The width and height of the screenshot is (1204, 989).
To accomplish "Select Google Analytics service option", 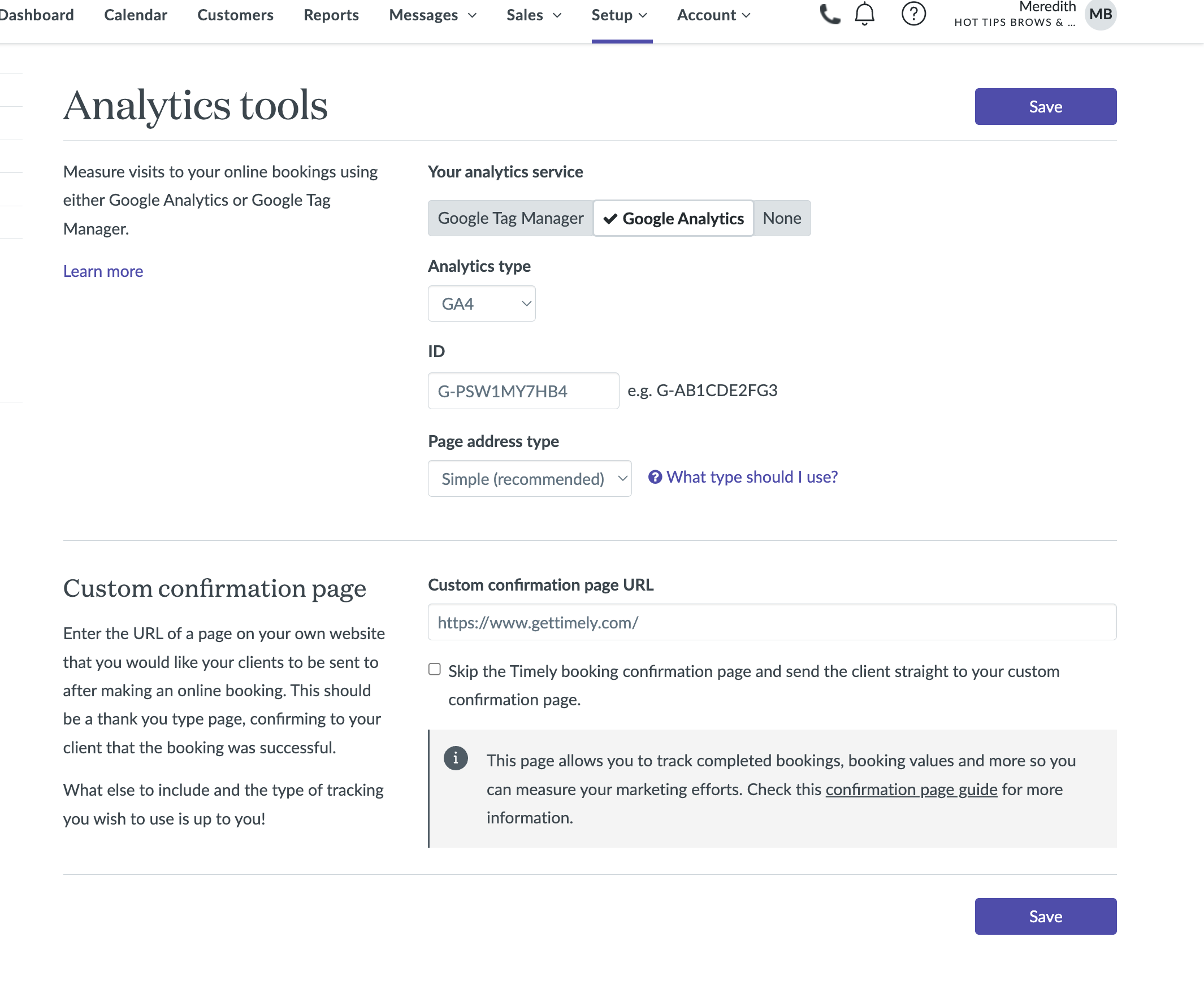I will pos(673,218).
